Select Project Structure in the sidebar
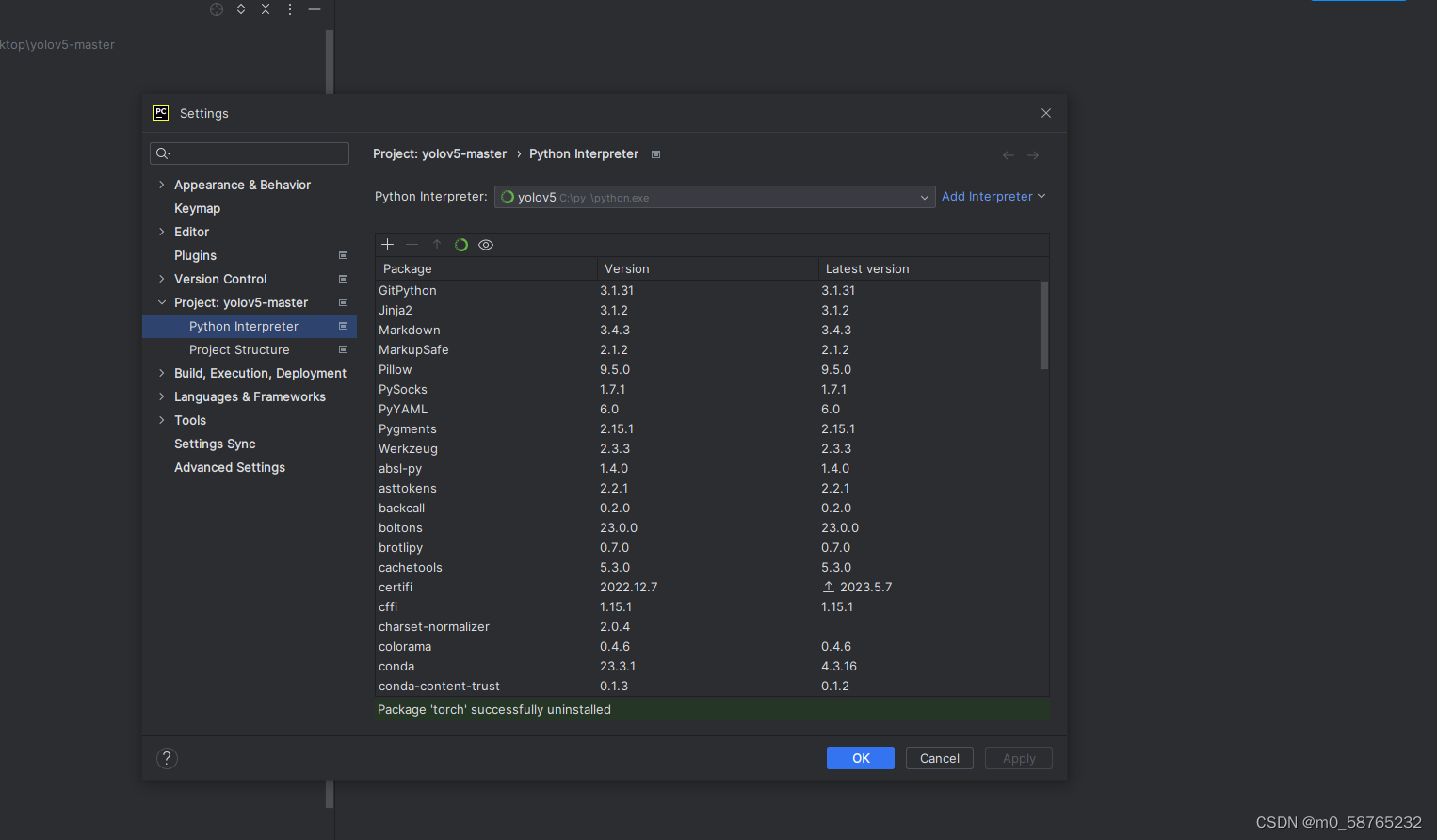 (239, 349)
